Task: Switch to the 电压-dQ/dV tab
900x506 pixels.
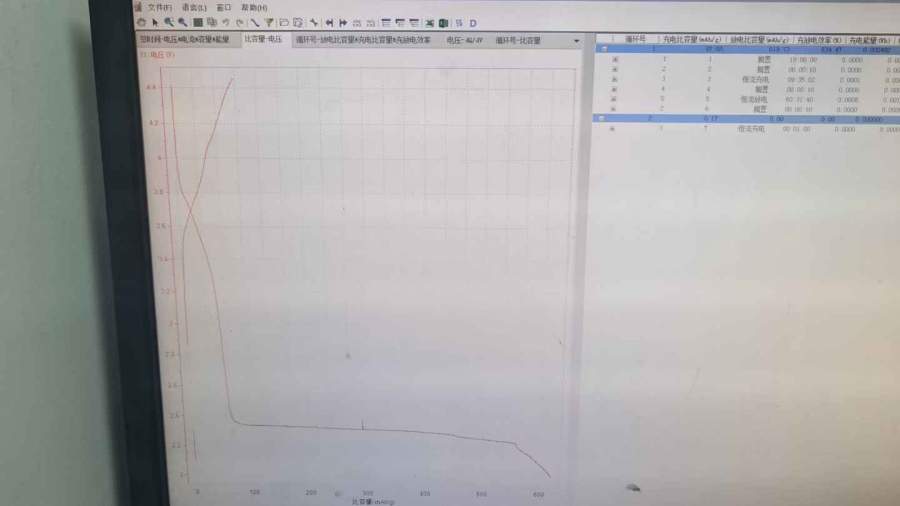Action: click(464, 40)
